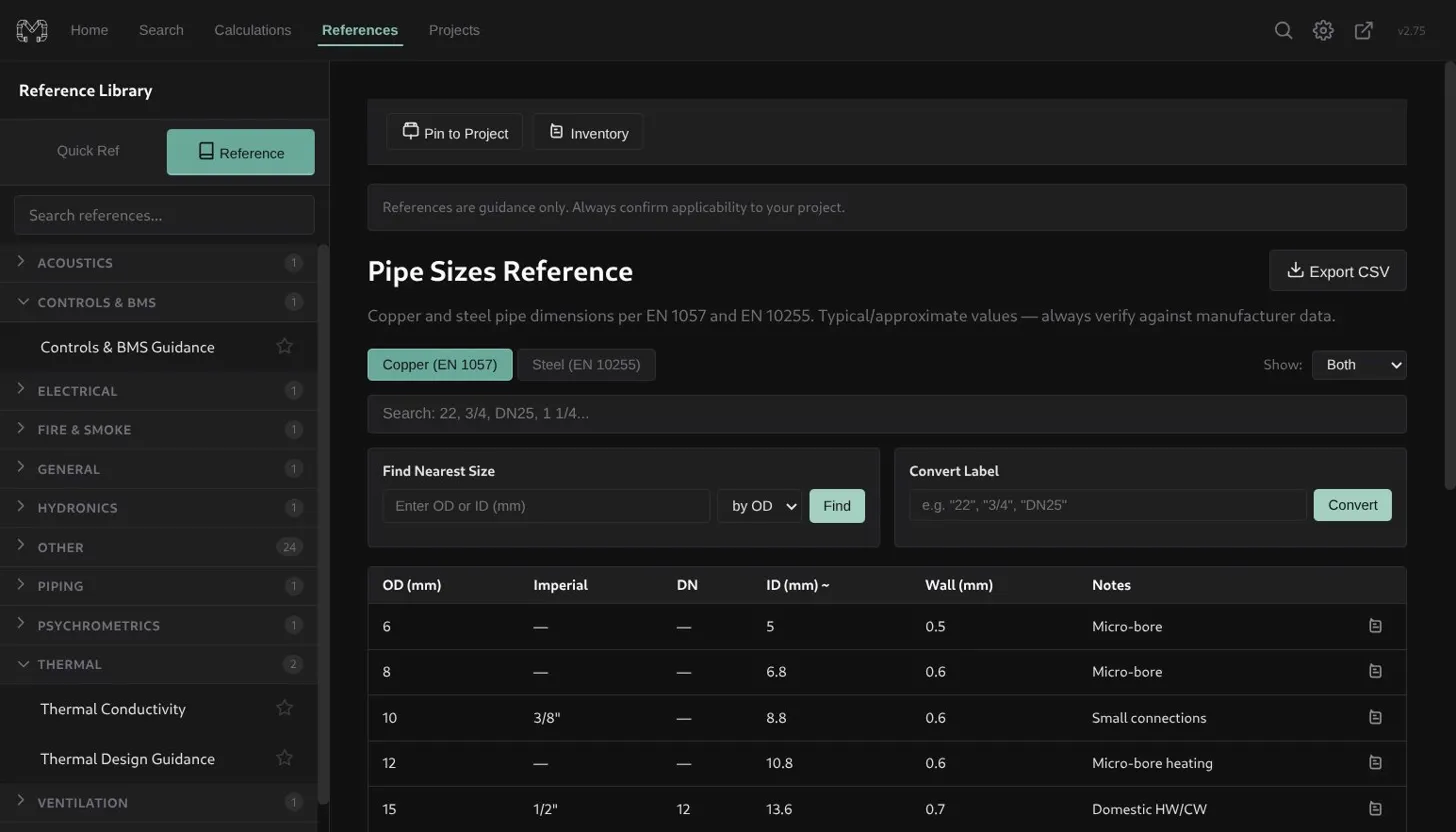Click the note icon on the 6 mm row

pos(1375,625)
